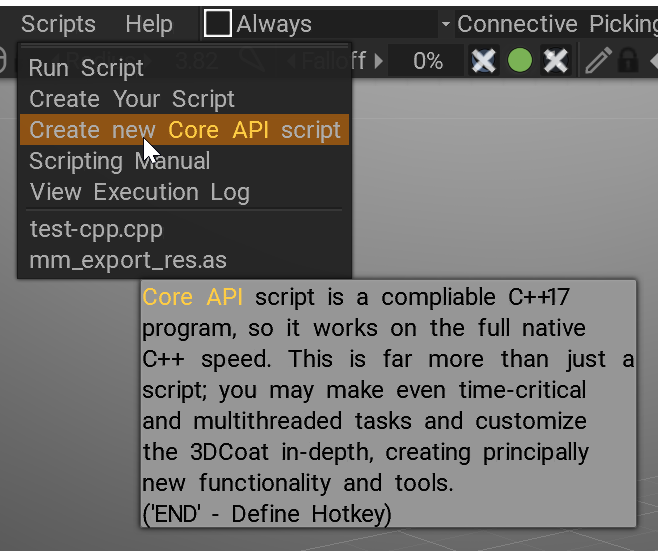Choose Run Script from the menu
Image resolution: width=658 pixels, height=551 pixels.
184,68
